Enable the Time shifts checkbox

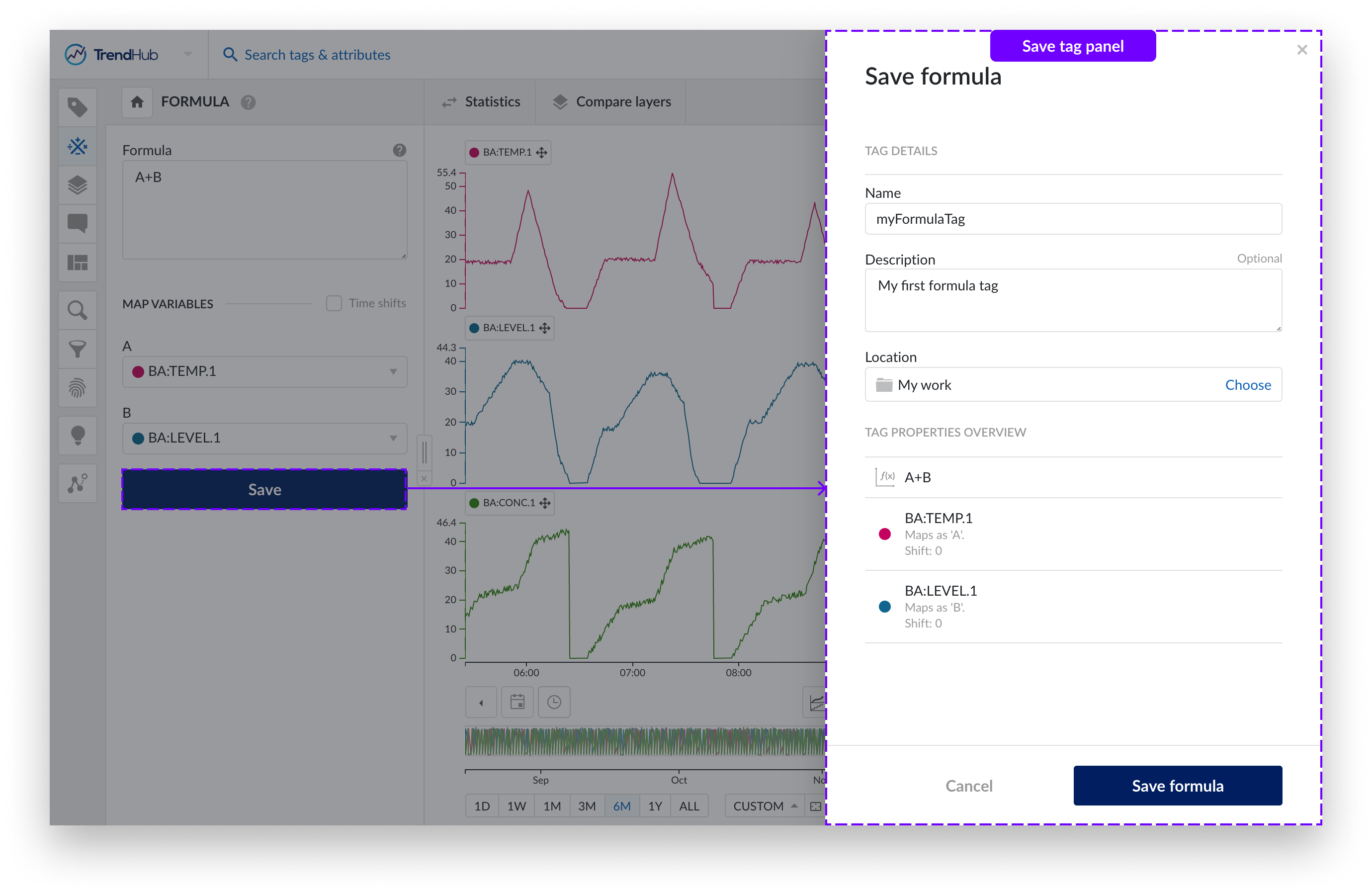click(x=334, y=303)
